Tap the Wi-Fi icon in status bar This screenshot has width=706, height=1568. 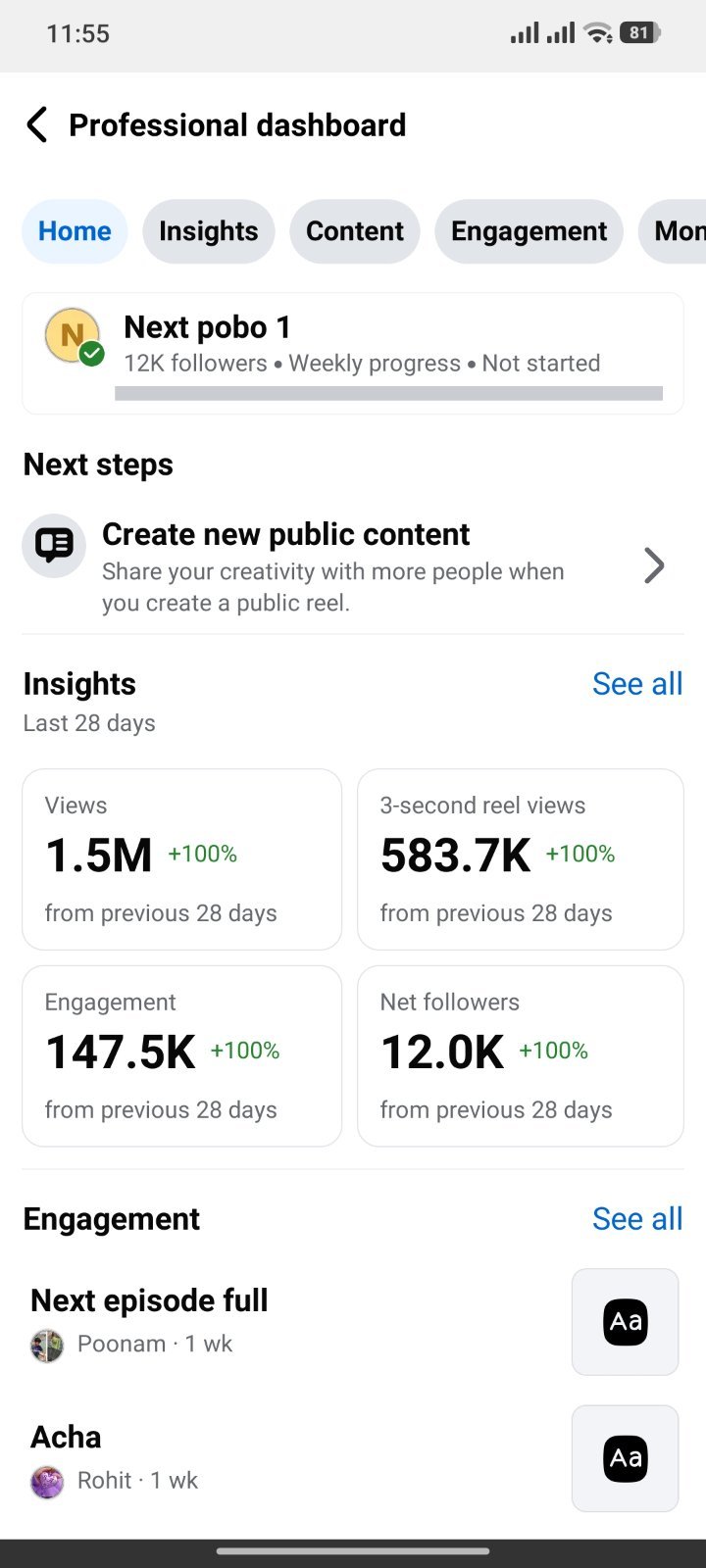click(x=597, y=33)
